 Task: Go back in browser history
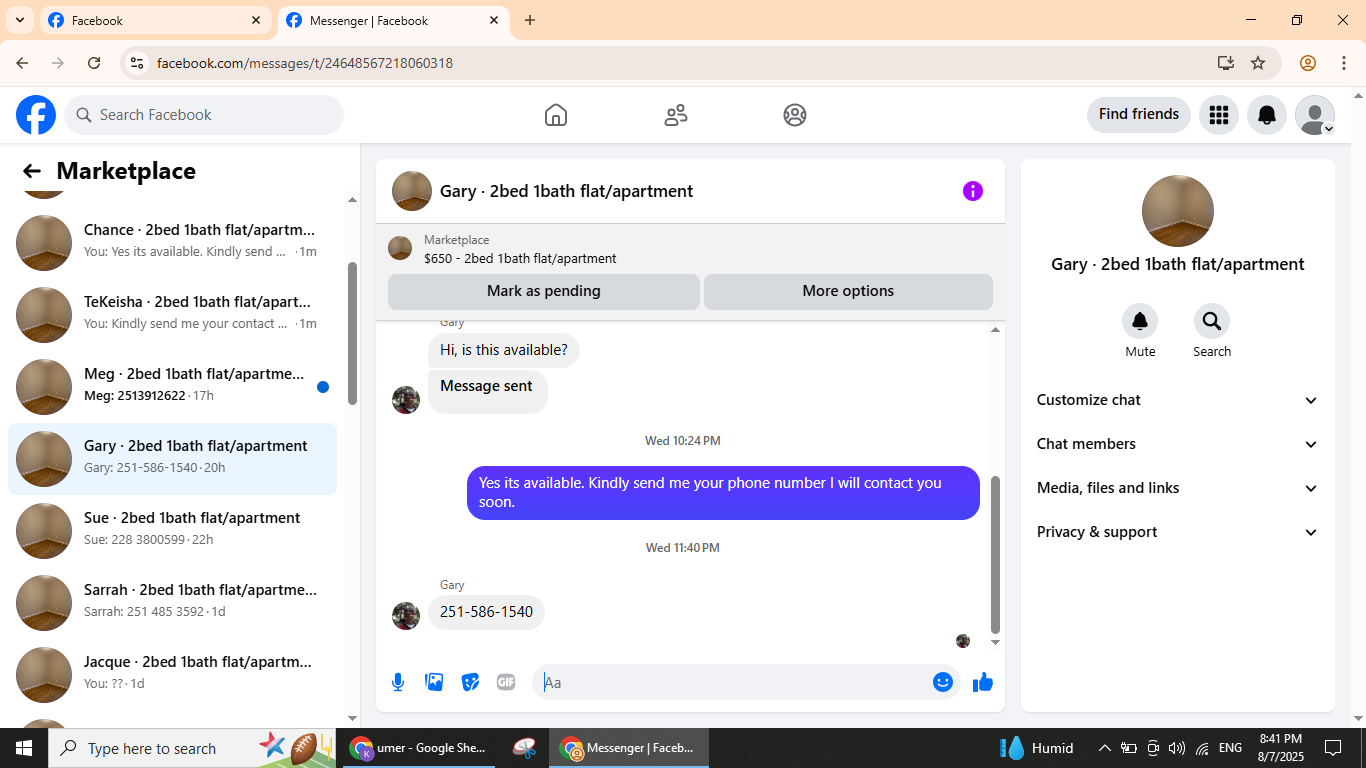point(22,63)
